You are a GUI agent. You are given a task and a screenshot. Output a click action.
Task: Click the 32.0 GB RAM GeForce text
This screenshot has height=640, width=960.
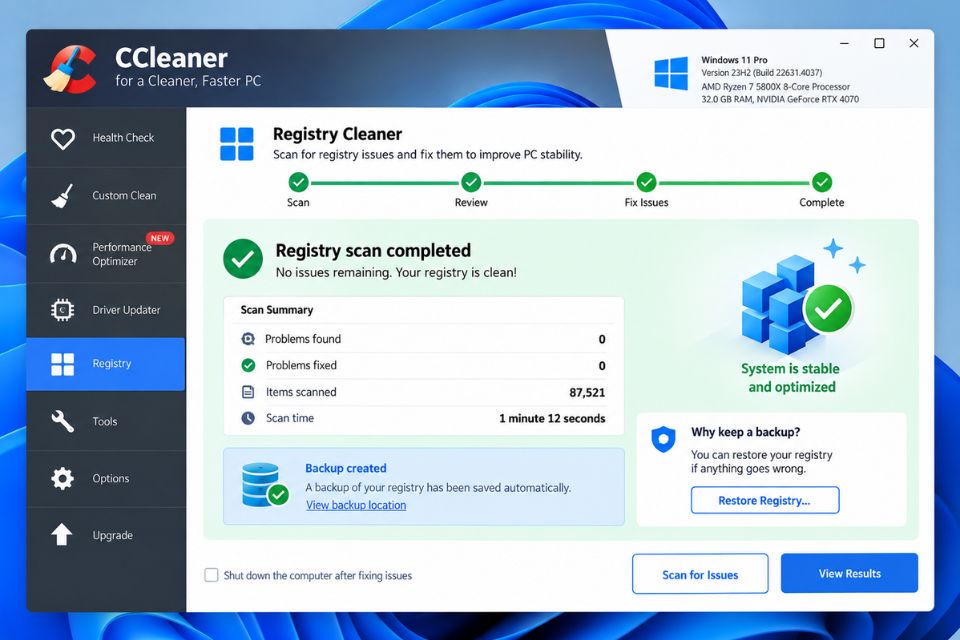(x=780, y=99)
